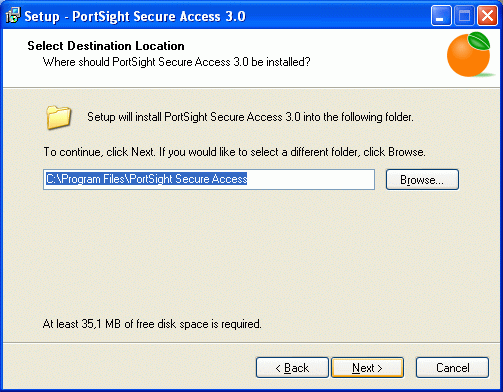Viewport: 503px width, 392px height.
Task: Click blank space inside the destination folder field
Action: click(310, 179)
